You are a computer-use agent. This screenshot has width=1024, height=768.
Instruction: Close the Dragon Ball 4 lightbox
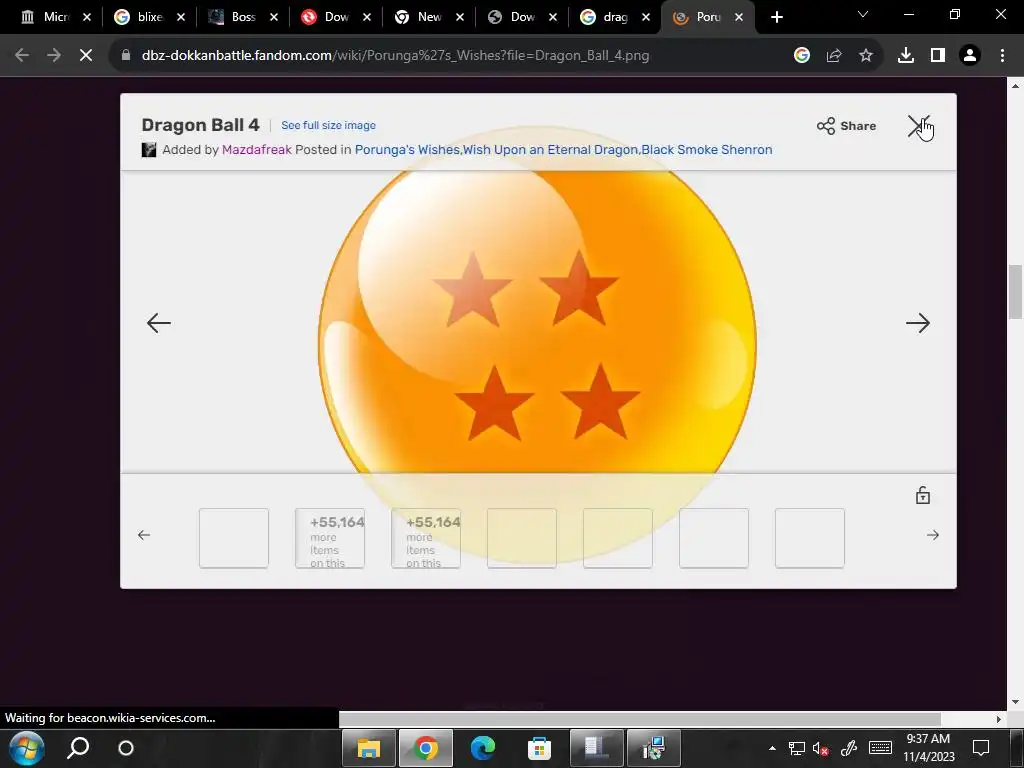(x=918, y=126)
